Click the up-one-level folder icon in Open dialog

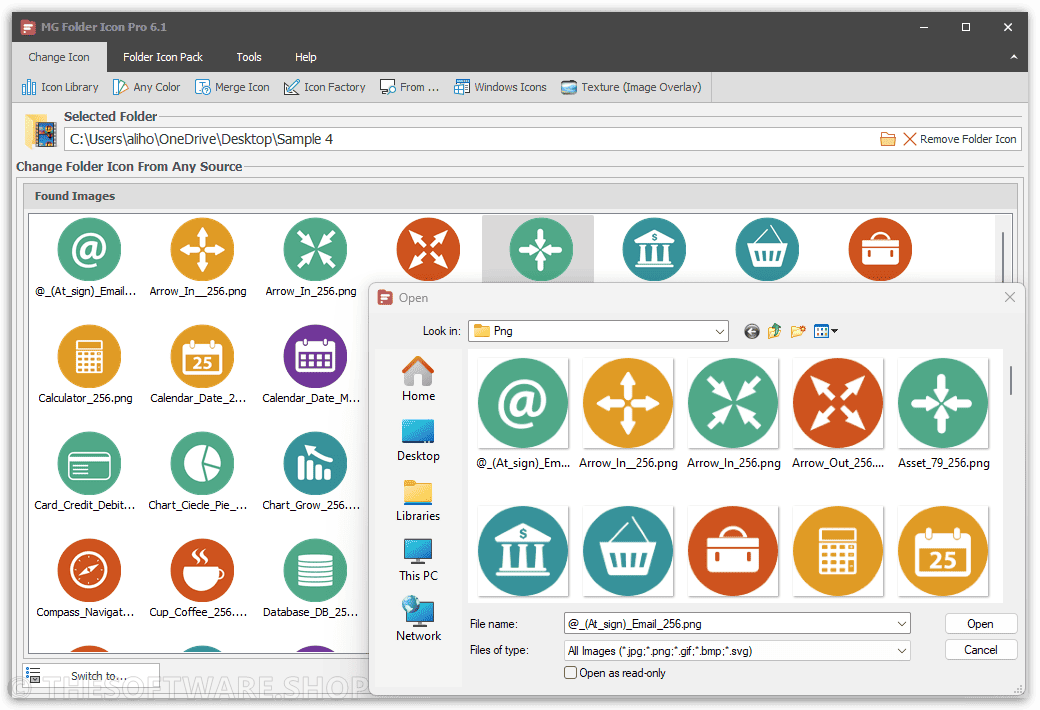(x=774, y=331)
